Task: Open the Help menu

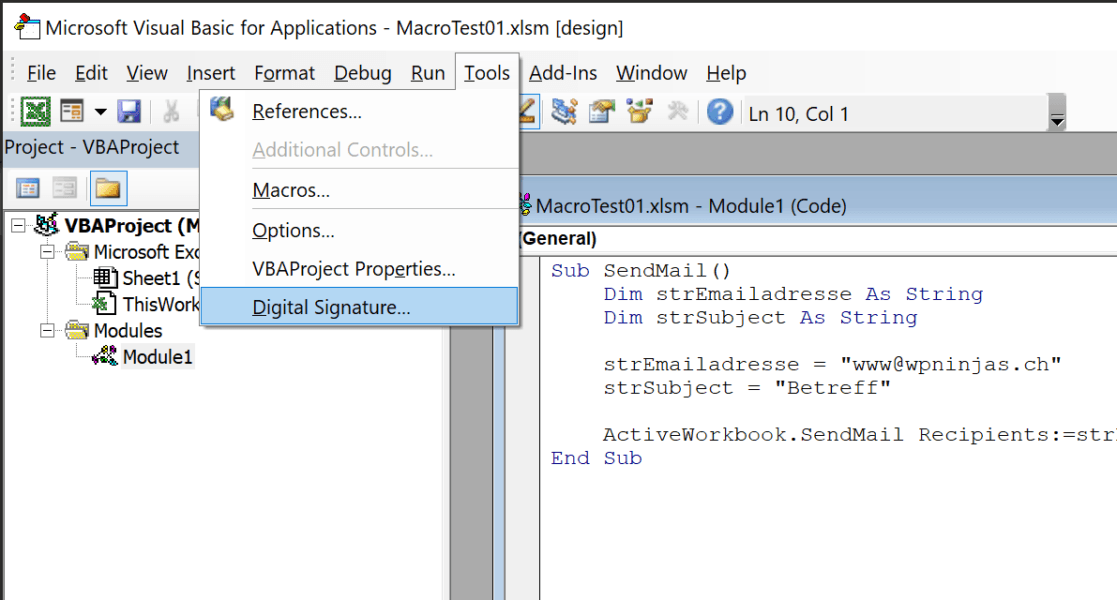Action: (727, 73)
